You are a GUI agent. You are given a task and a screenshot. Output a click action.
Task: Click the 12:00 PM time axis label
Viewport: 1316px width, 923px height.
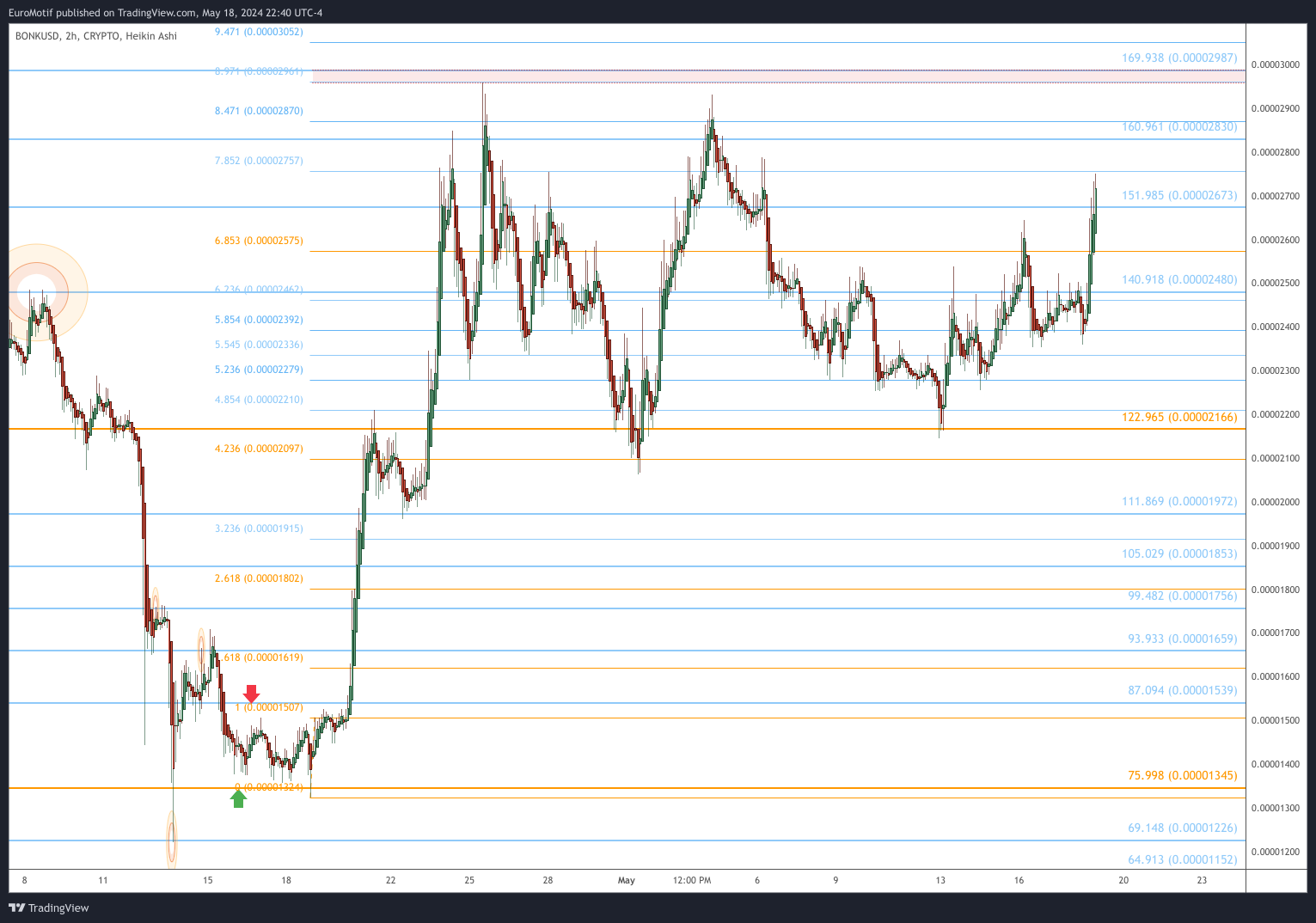point(692,880)
